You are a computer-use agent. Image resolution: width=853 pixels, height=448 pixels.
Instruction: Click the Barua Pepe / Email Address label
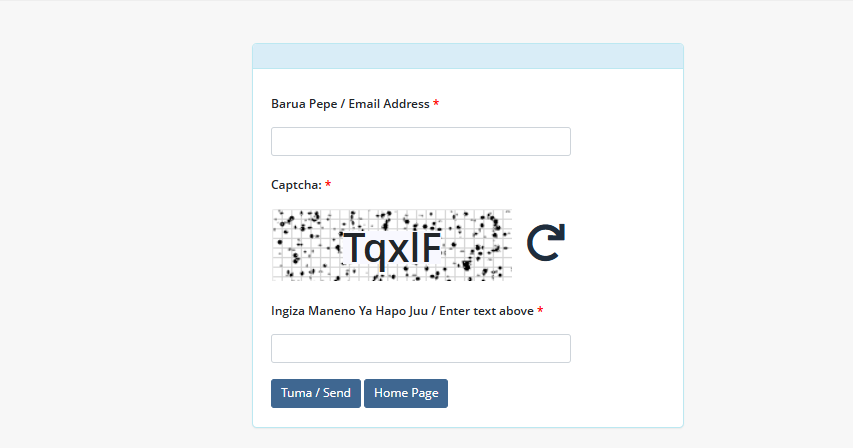click(350, 104)
